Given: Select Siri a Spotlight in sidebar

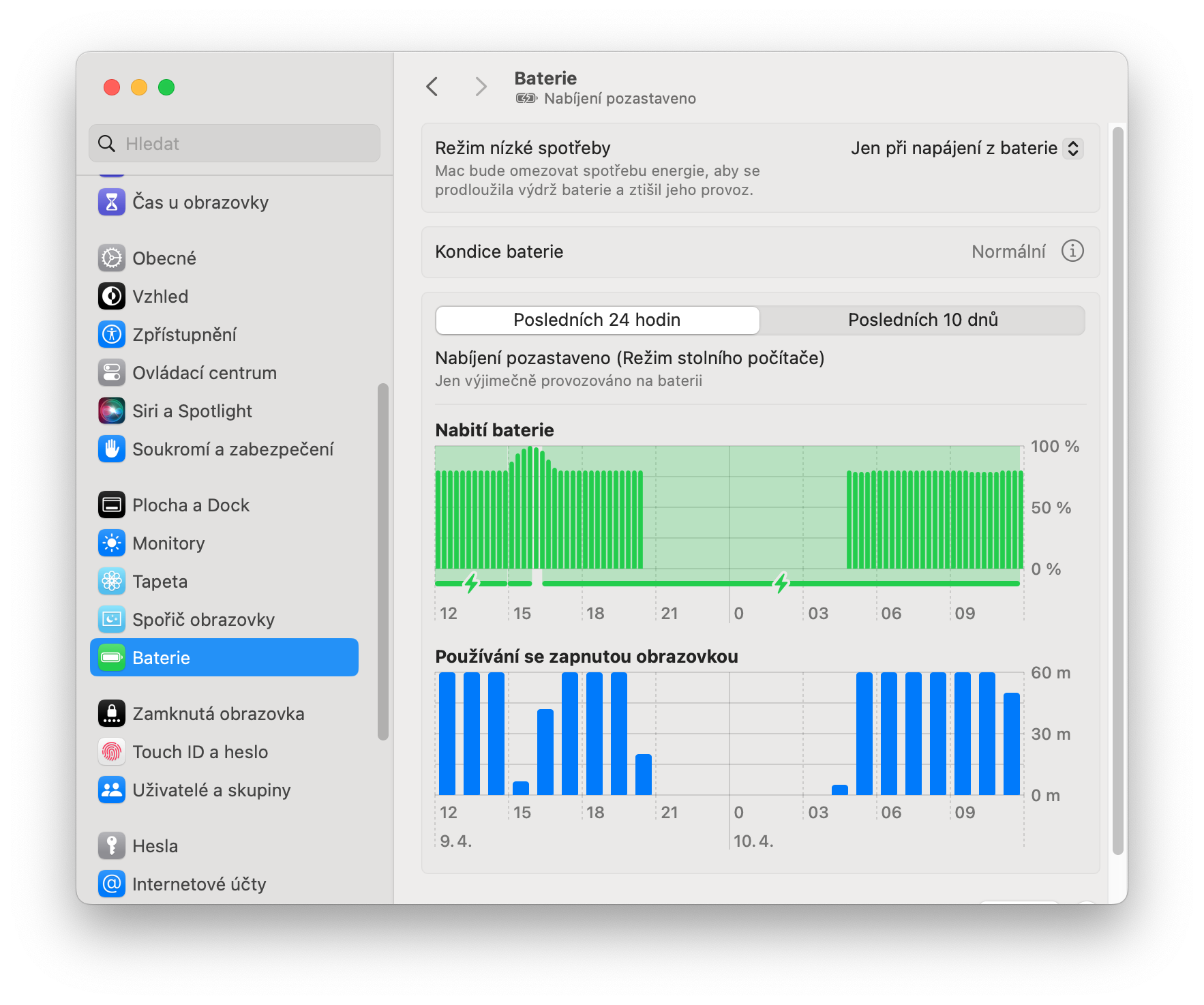Looking at the screenshot, I should pos(224,411).
